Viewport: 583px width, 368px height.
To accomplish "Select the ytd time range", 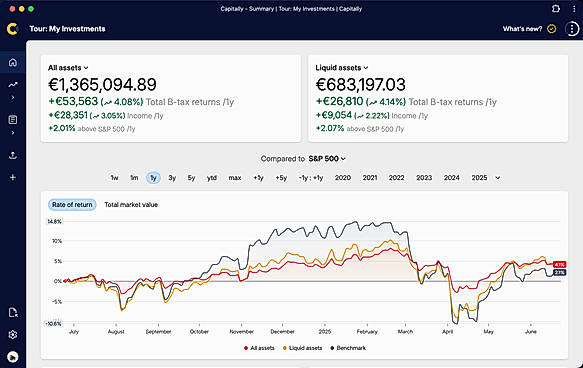I will coord(212,178).
